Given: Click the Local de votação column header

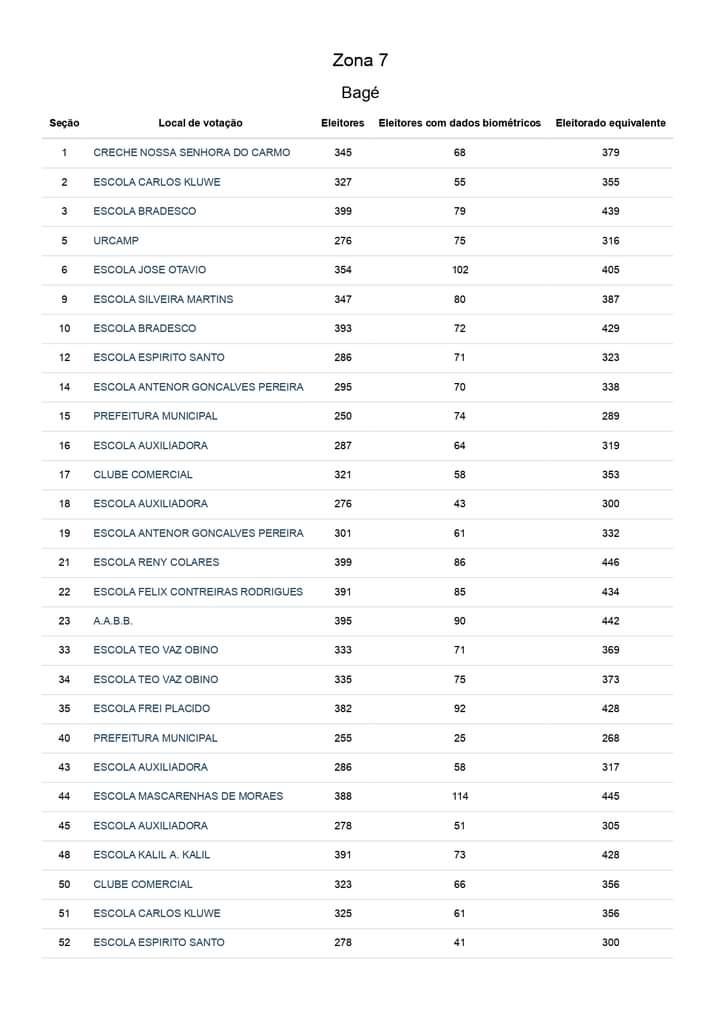Looking at the screenshot, I should coord(201,123).
